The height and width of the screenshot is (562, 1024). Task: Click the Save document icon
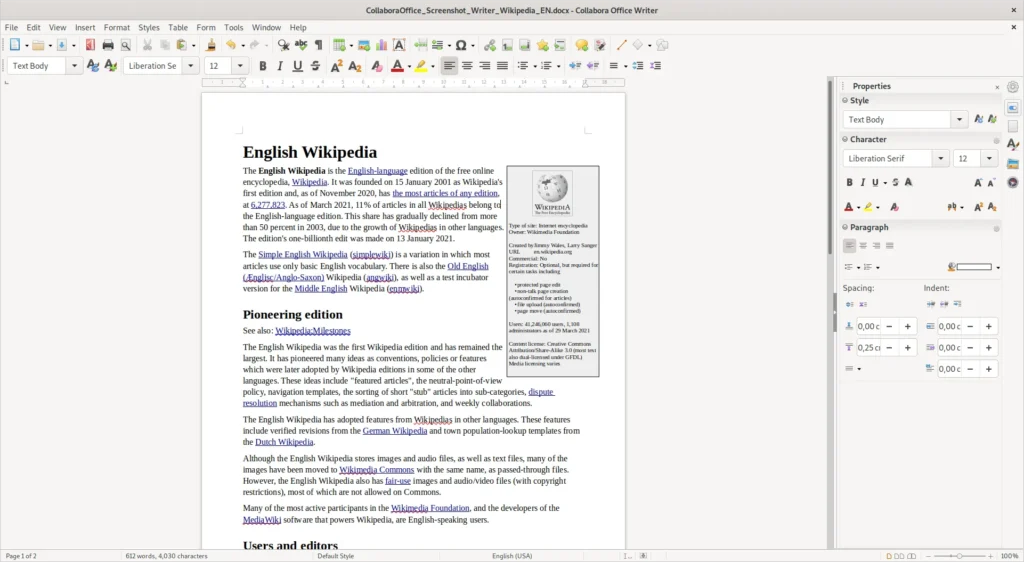62,45
